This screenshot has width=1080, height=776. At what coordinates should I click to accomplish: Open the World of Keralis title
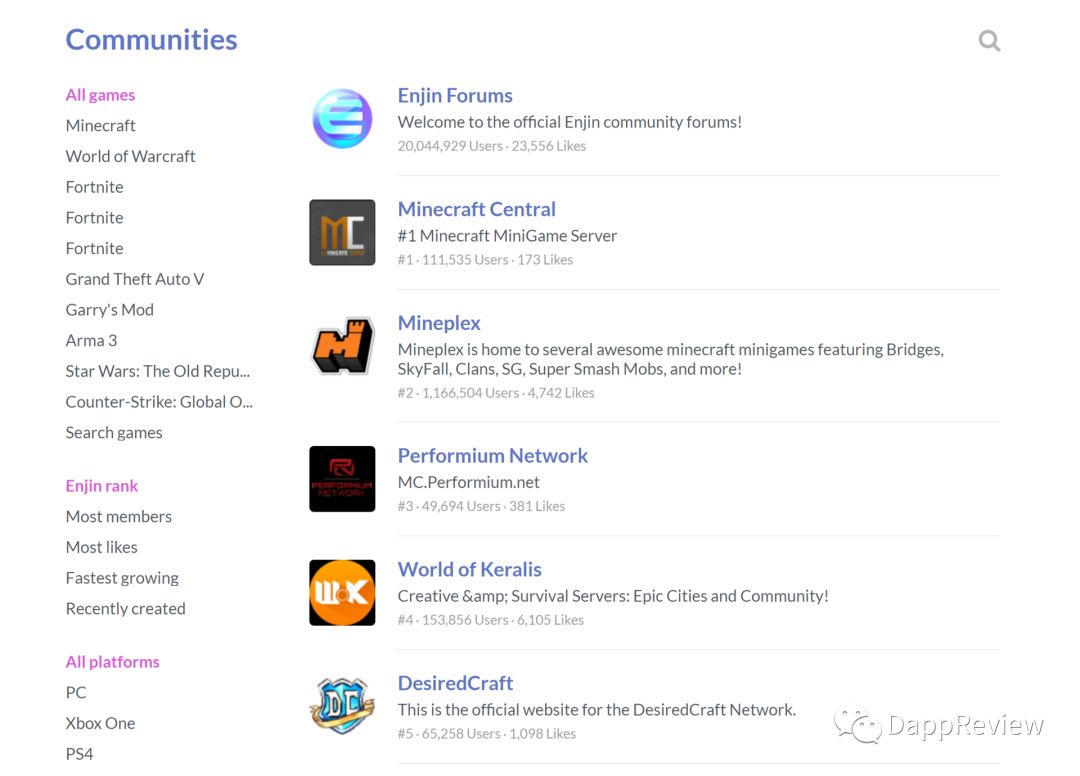click(470, 569)
